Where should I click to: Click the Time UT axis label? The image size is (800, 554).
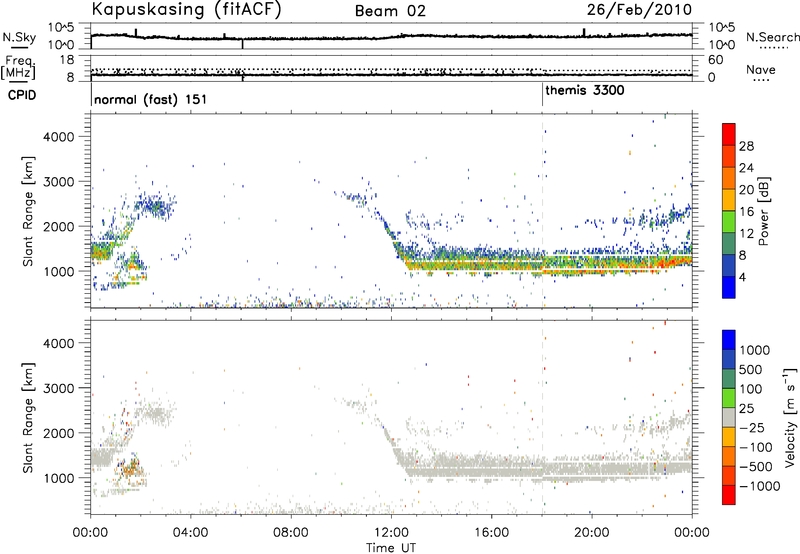[x=391, y=548]
